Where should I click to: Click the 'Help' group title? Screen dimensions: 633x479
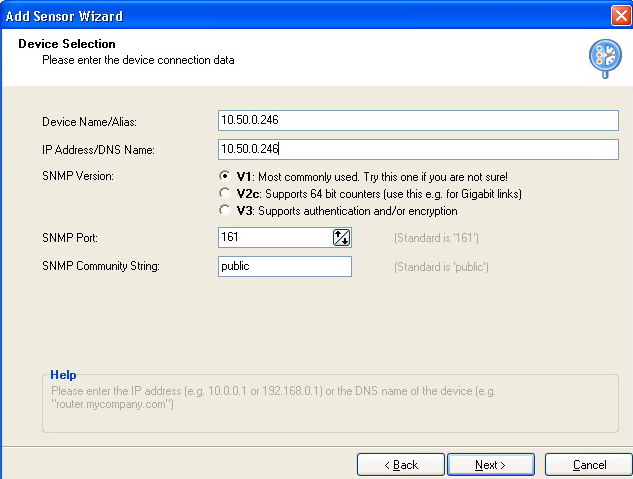pyautogui.click(x=63, y=375)
